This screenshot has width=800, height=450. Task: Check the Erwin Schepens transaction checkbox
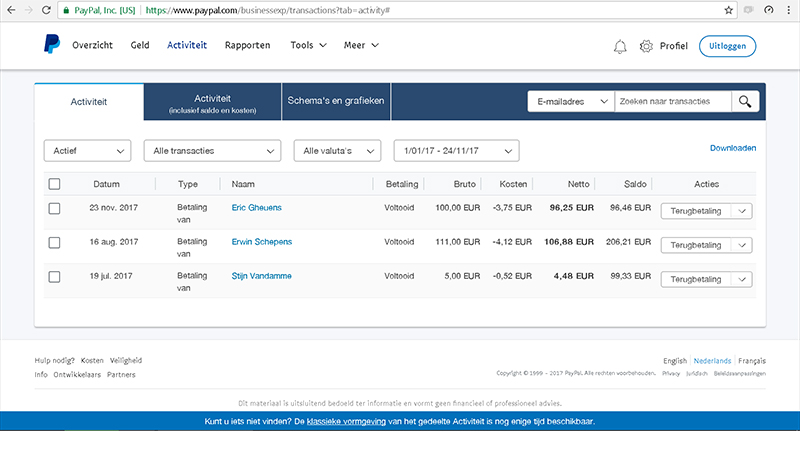click(x=54, y=243)
